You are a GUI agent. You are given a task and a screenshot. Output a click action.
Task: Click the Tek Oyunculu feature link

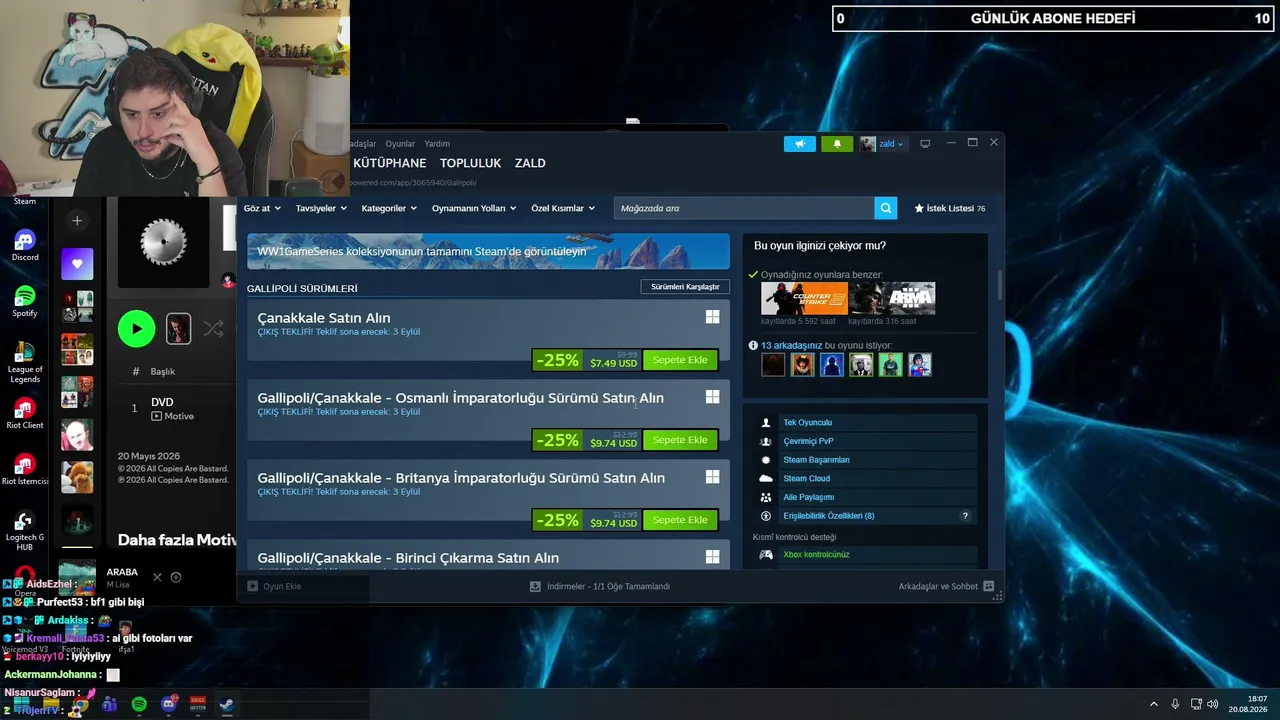[807, 423]
